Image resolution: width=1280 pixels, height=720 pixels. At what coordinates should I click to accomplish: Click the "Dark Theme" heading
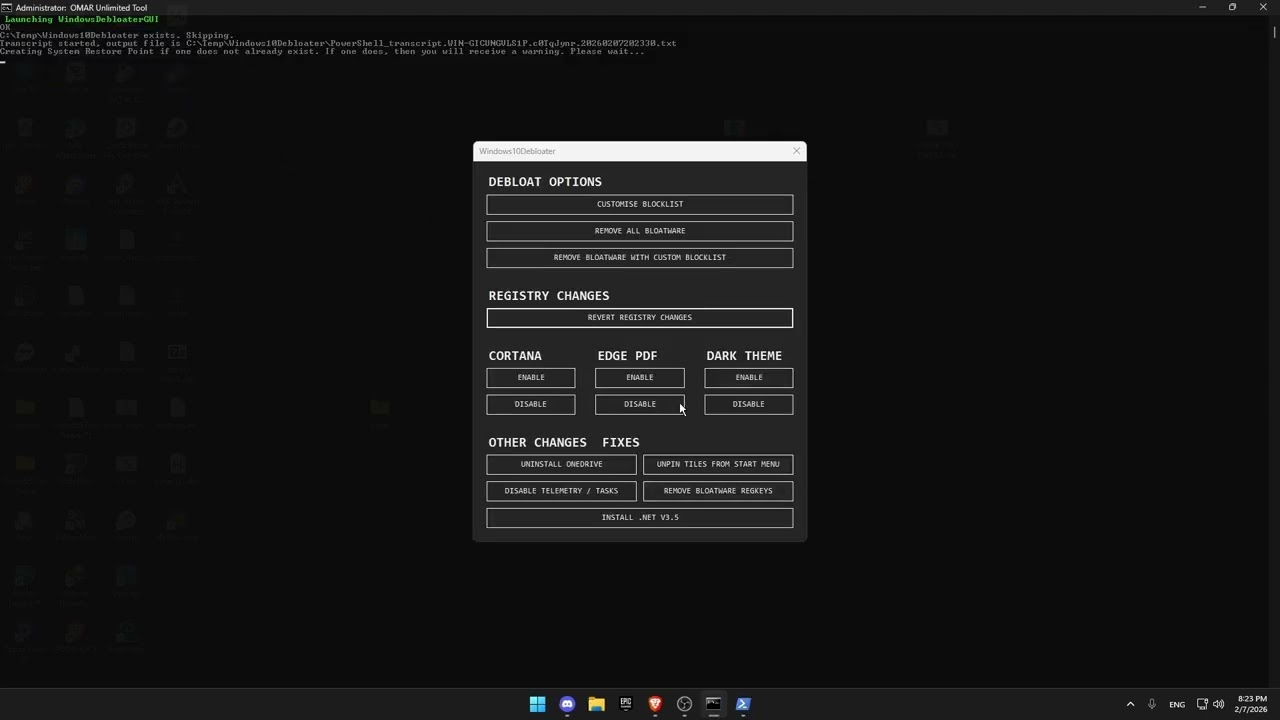[x=744, y=356]
